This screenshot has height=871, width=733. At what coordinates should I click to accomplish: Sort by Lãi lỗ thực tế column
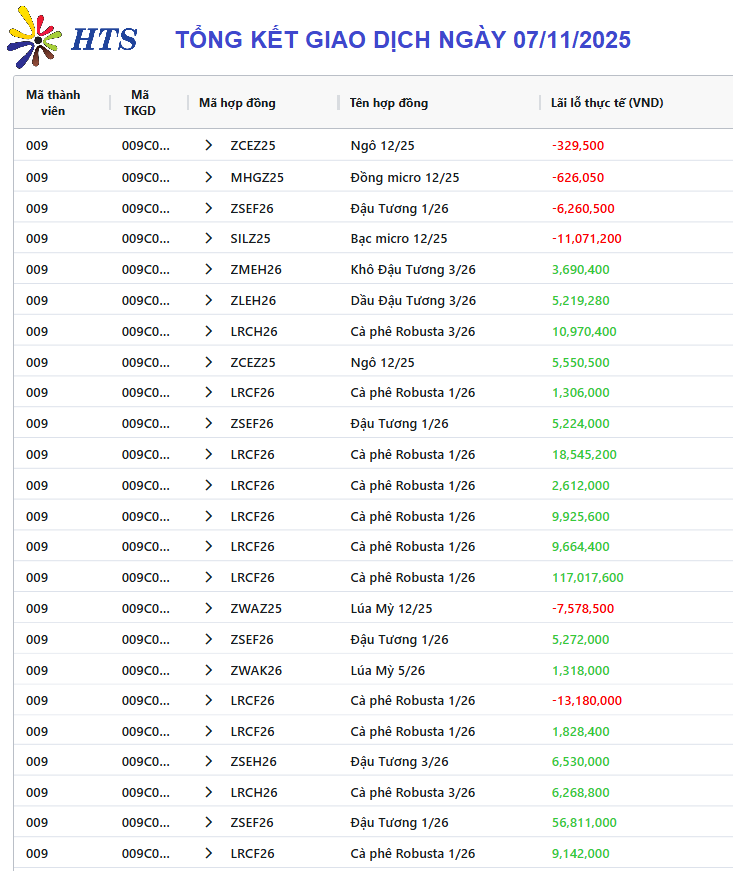click(607, 103)
